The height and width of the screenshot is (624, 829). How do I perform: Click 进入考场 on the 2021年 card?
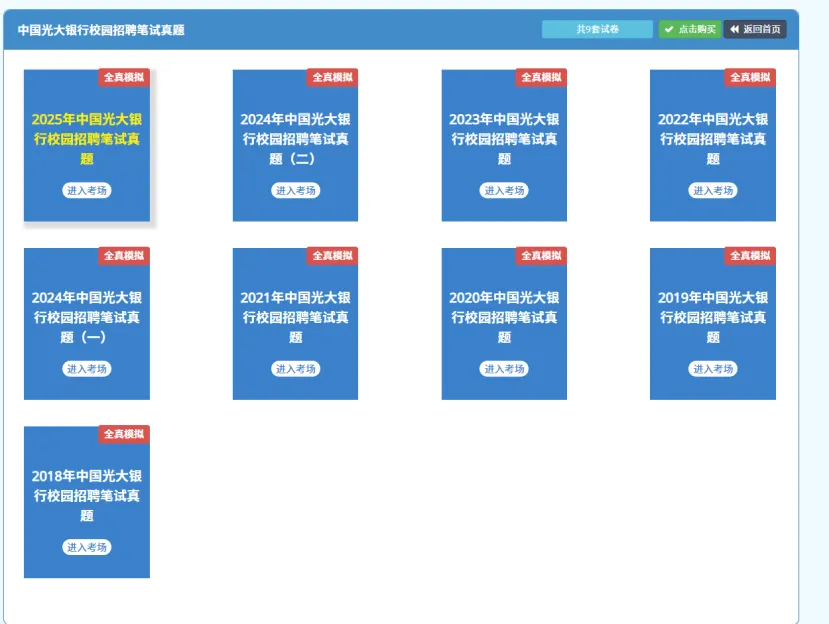pos(296,369)
